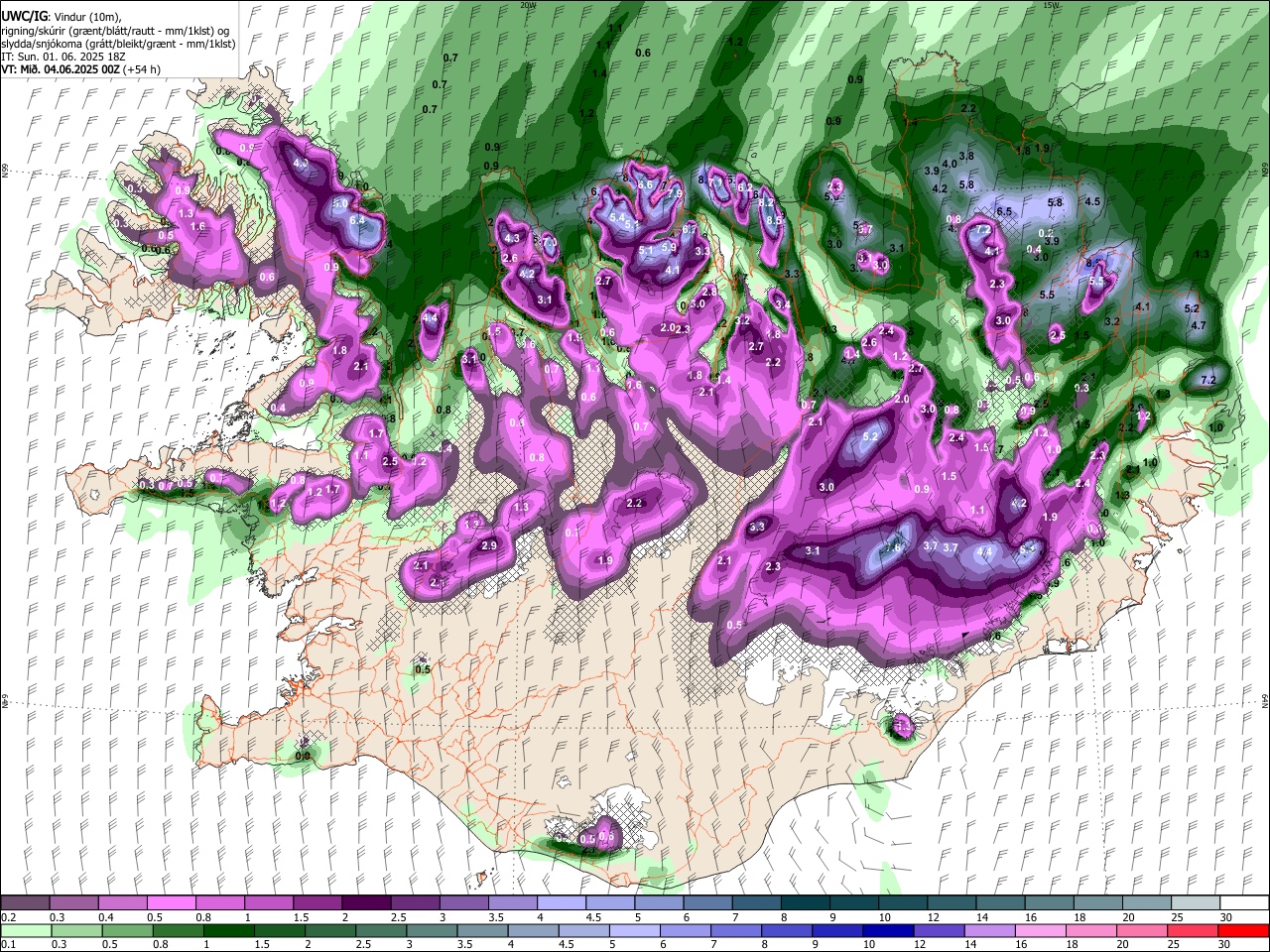Image resolution: width=1270 pixels, height=952 pixels.
Task: Click the snow legend swatch between 0.2 and 0.3
Action: [x=26, y=903]
